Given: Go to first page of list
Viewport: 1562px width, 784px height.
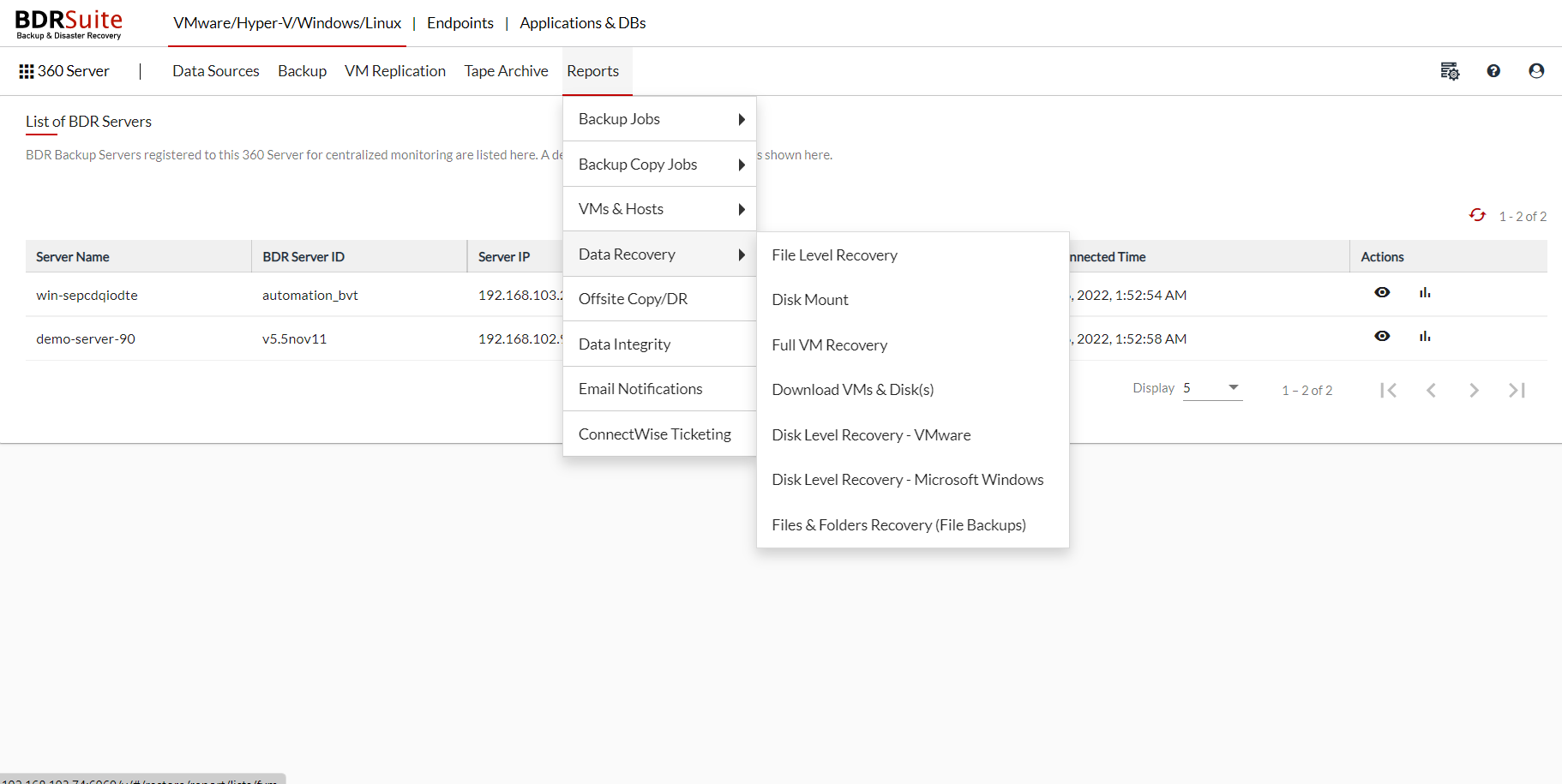Looking at the screenshot, I should coord(1389,390).
